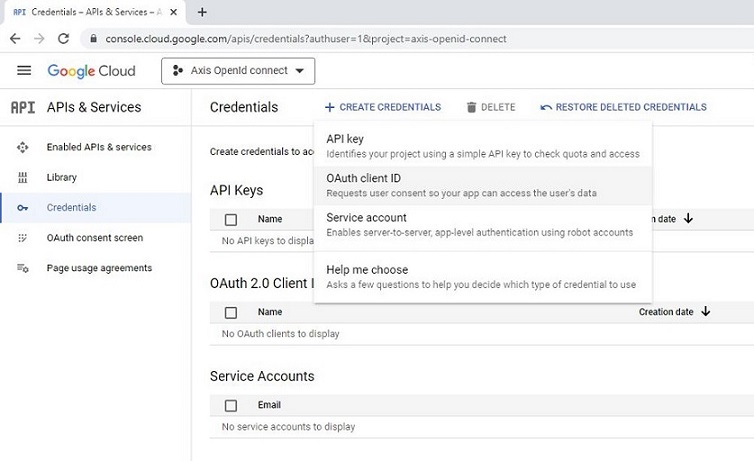Viewport: 754px width, 461px height.
Task: Select all OAuth 2.0 clients checkbox
Action: tap(231, 312)
